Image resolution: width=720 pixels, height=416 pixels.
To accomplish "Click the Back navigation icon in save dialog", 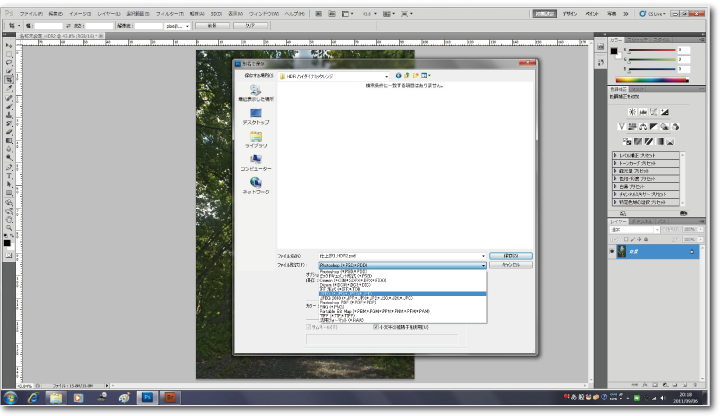I will point(398,75).
